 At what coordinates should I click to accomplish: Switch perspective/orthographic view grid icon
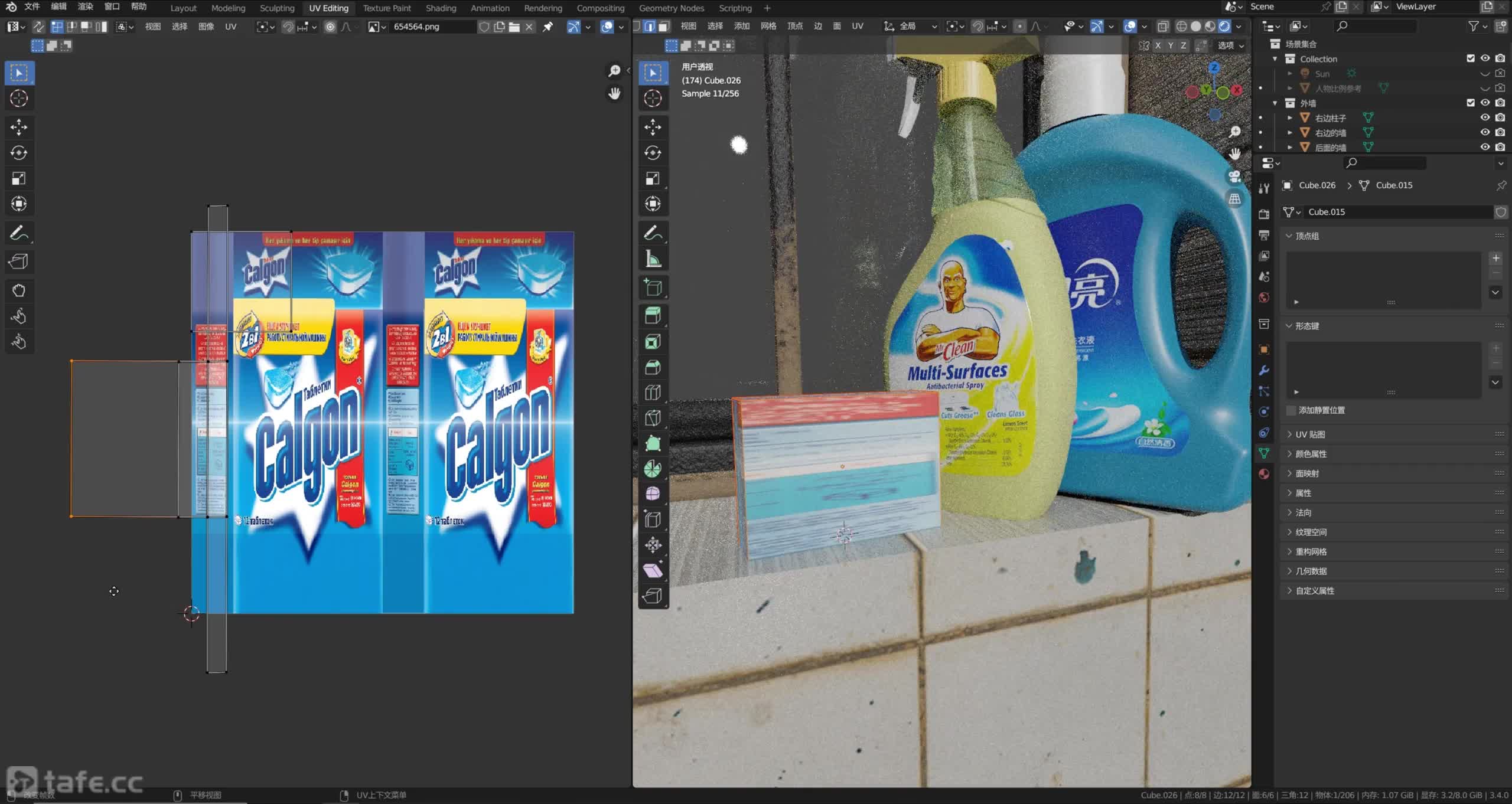[1234, 199]
